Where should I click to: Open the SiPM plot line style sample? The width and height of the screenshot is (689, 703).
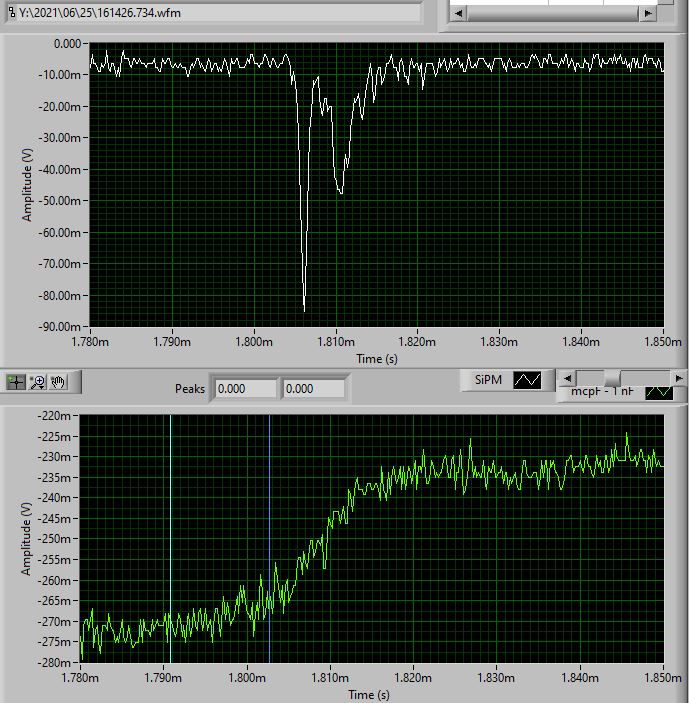[x=527, y=380]
